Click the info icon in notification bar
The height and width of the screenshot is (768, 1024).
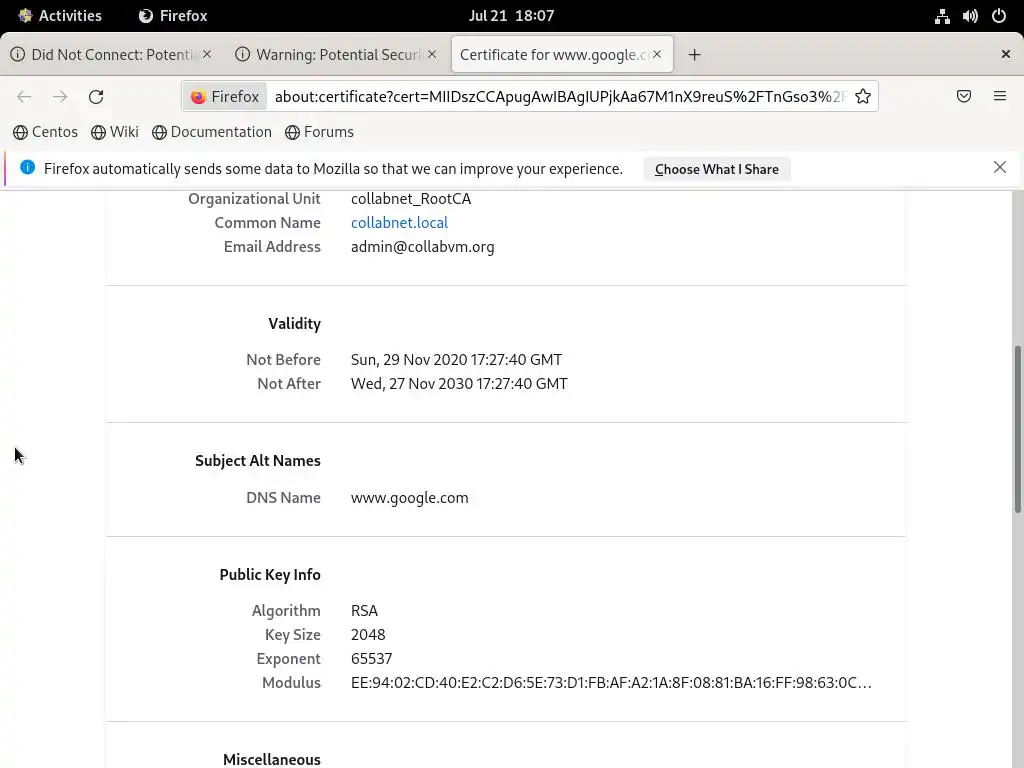click(x=27, y=168)
